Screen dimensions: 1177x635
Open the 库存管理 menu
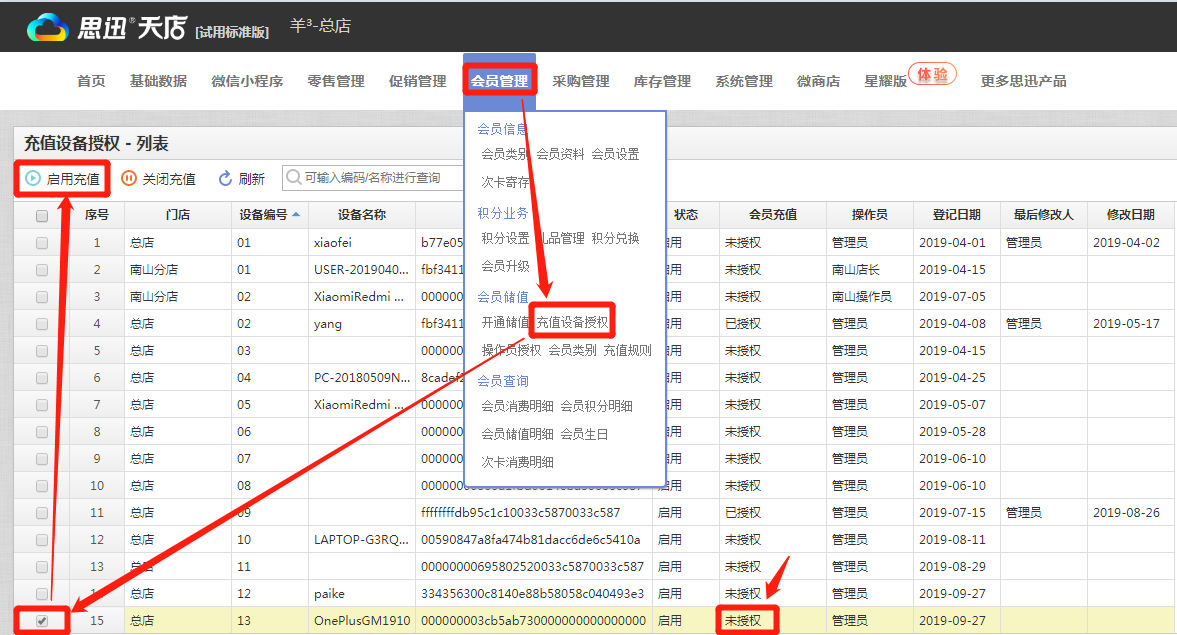[x=662, y=81]
